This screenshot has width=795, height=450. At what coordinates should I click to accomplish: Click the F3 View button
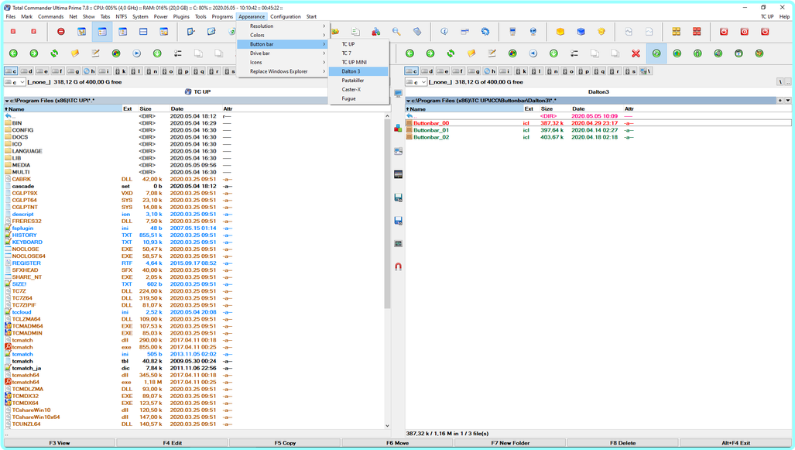(x=59, y=443)
